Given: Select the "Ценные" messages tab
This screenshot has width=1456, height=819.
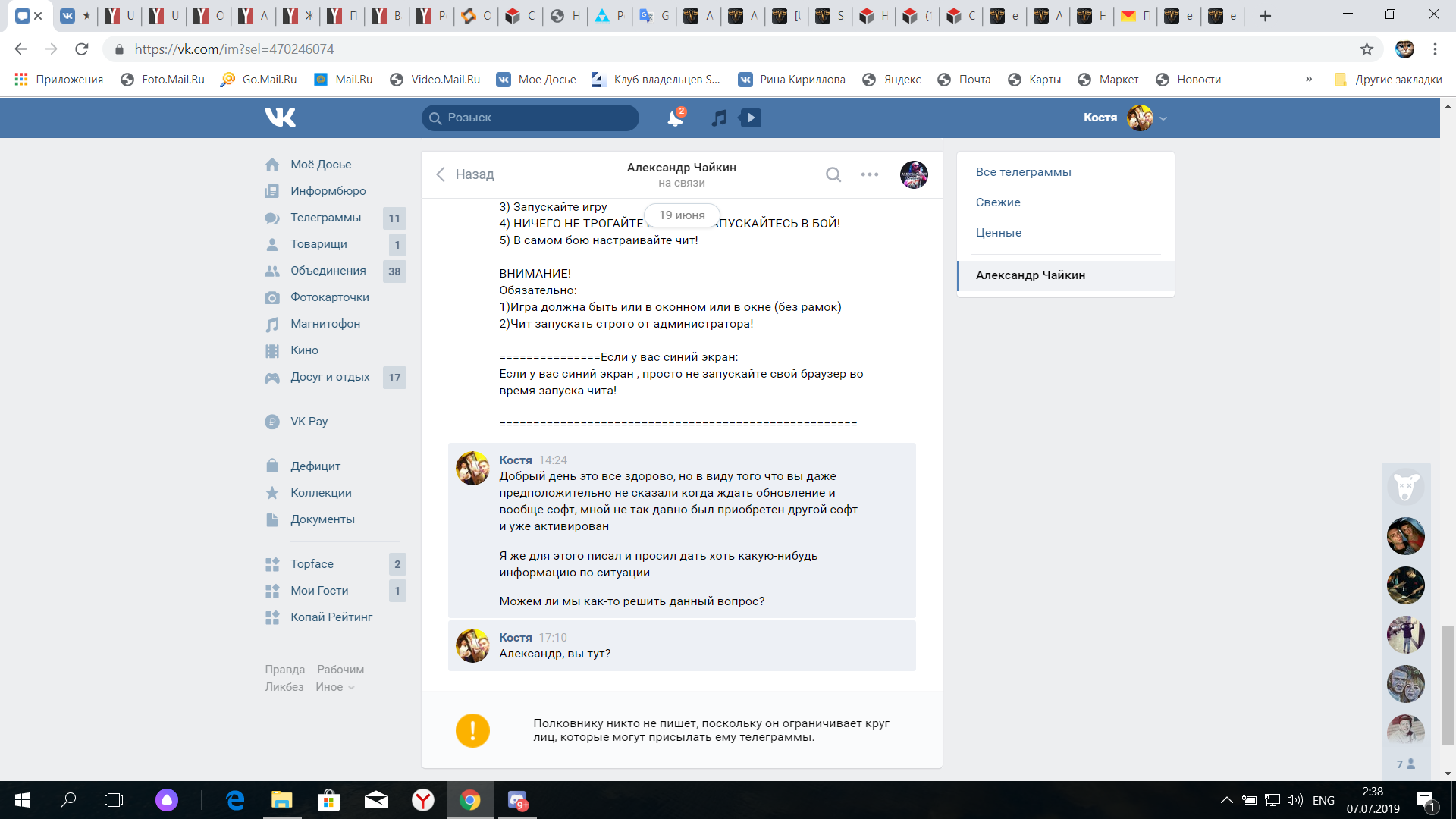Looking at the screenshot, I should (998, 233).
